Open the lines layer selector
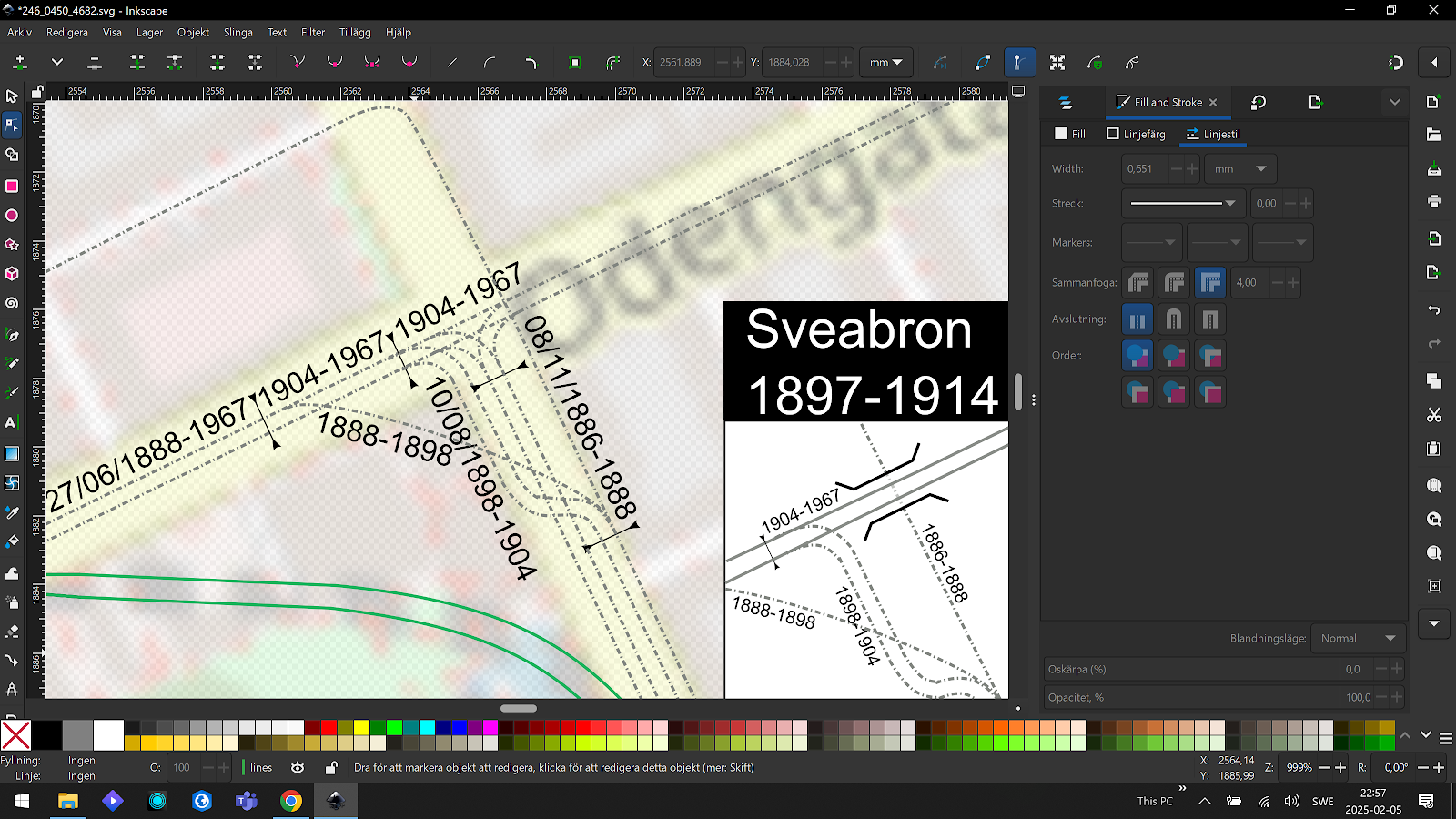1456x819 pixels. click(259, 768)
